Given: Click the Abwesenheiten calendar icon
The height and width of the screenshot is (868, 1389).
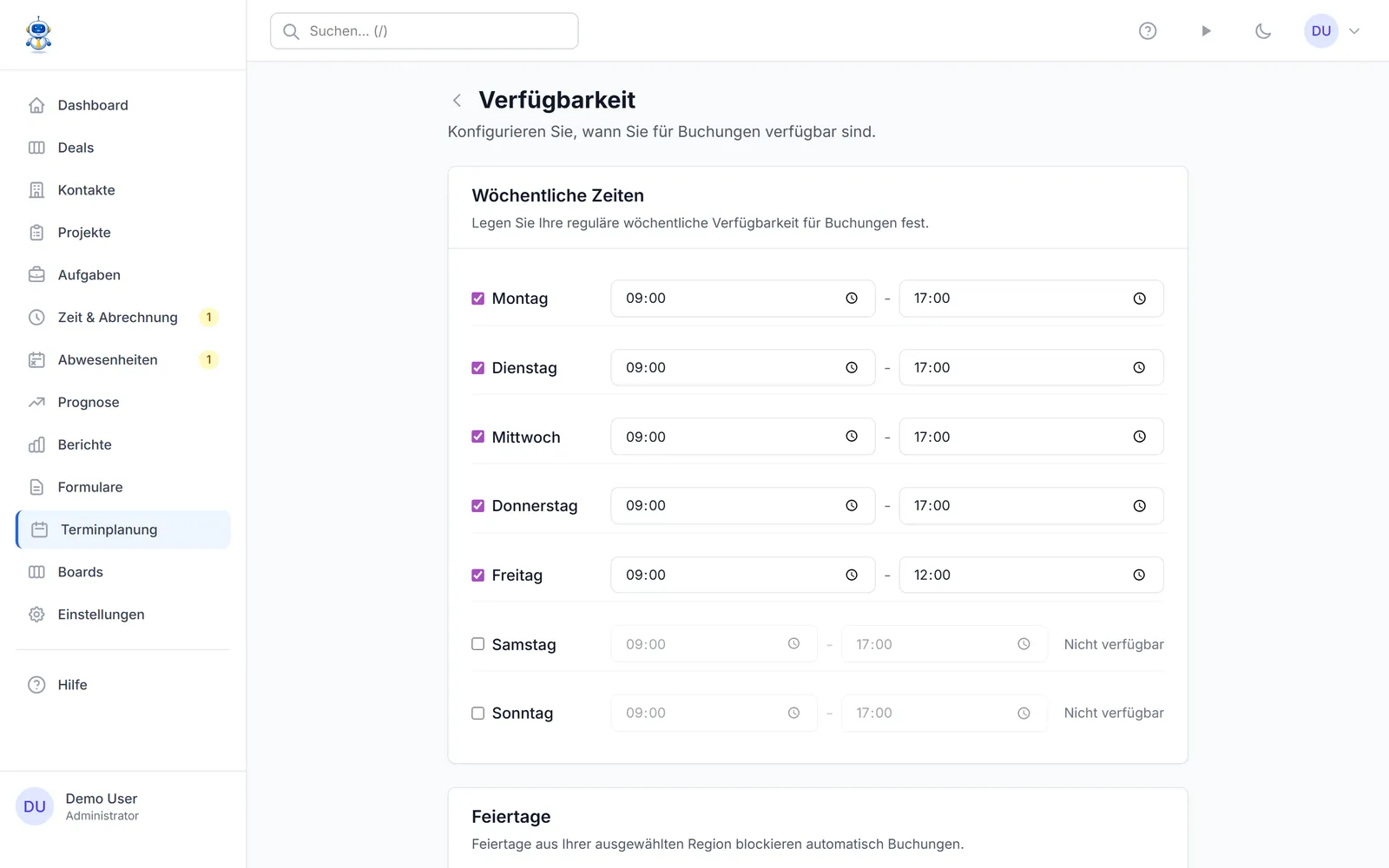Looking at the screenshot, I should (36, 360).
